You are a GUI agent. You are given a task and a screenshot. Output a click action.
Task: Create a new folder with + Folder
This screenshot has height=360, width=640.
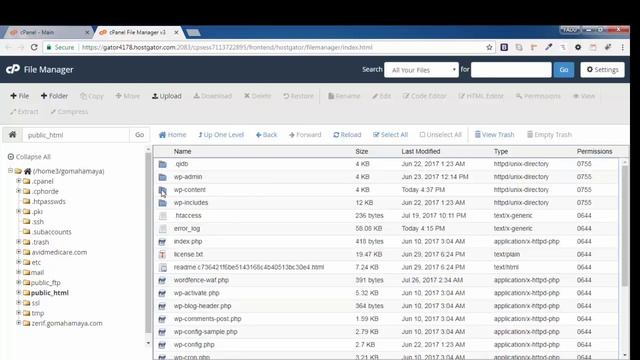click(54, 96)
